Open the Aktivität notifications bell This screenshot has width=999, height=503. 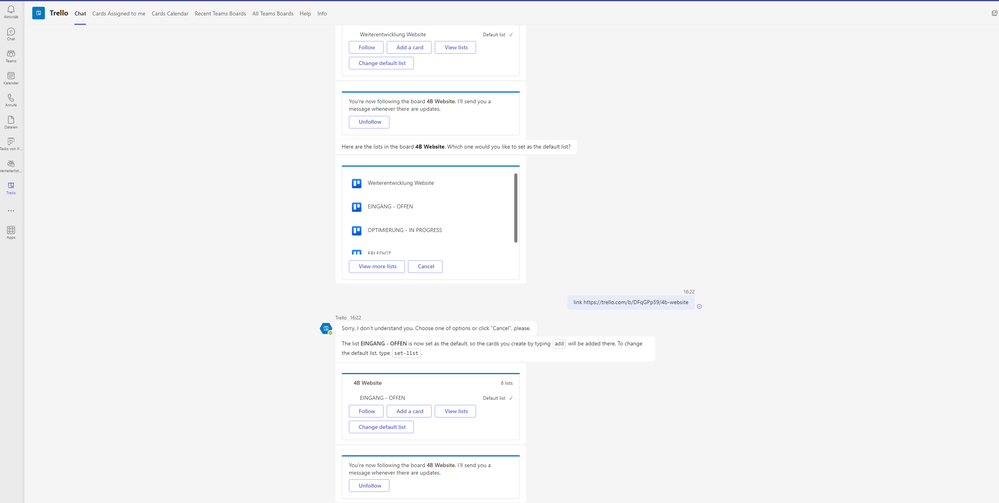coord(11,11)
